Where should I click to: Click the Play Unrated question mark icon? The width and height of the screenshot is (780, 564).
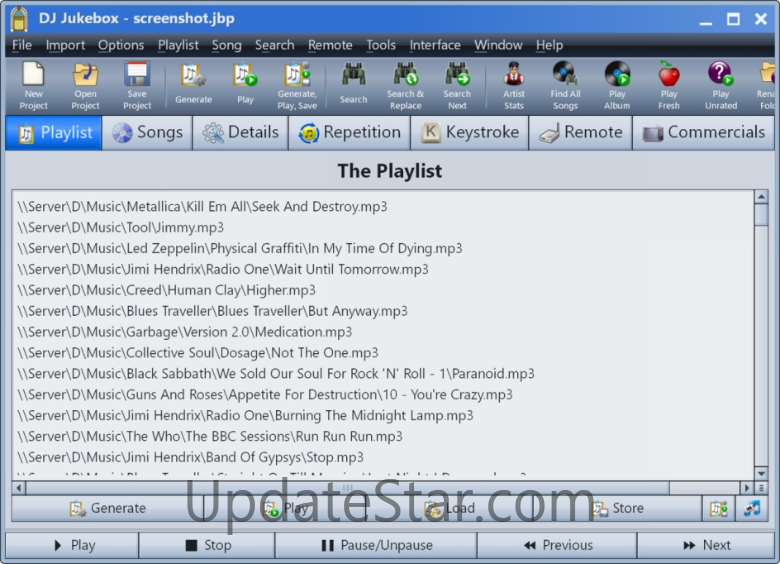(x=720, y=76)
